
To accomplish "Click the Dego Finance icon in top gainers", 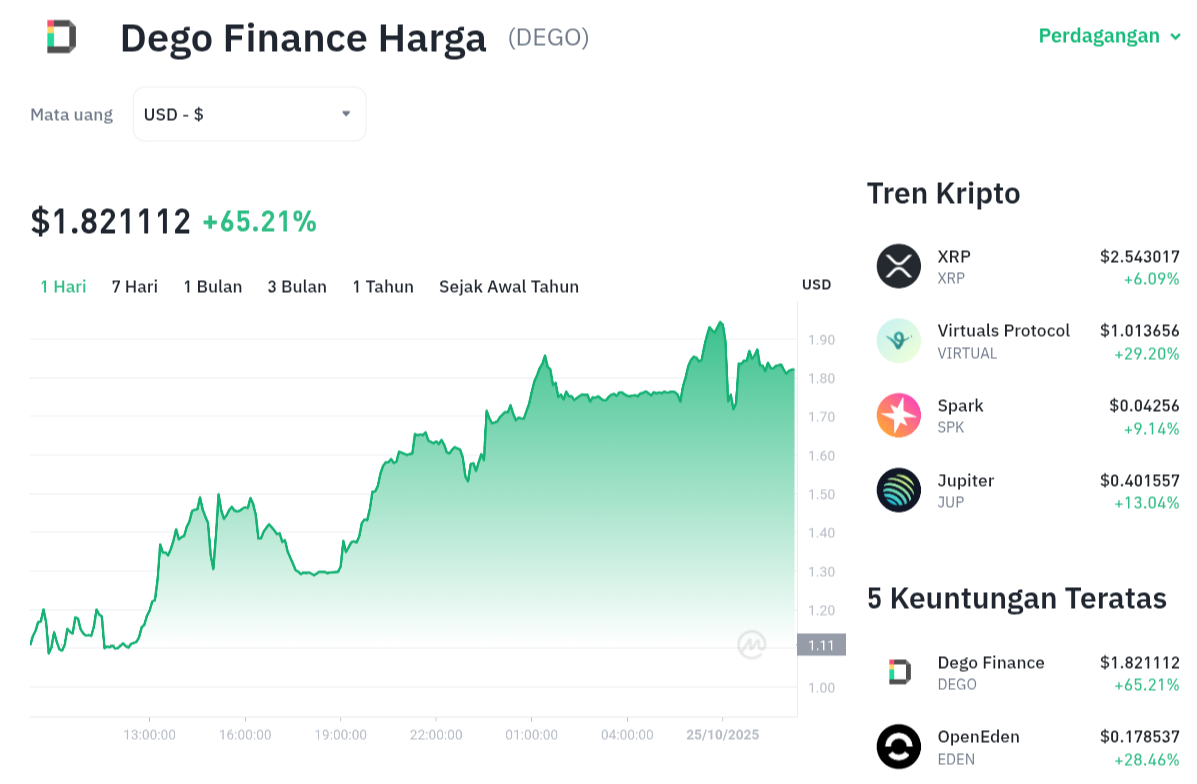I will click(x=899, y=672).
